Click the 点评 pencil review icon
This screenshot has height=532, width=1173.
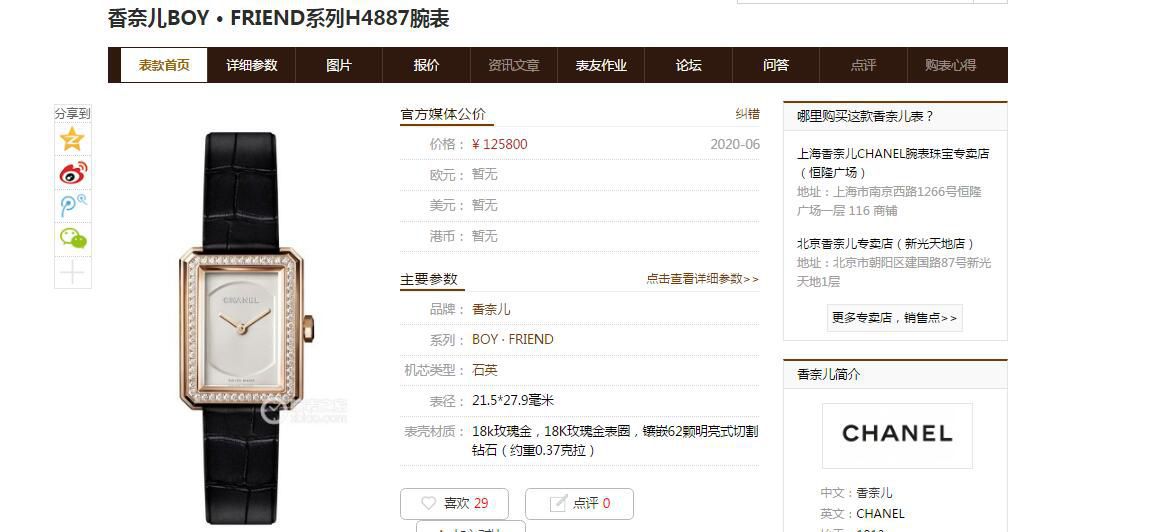(x=558, y=503)
